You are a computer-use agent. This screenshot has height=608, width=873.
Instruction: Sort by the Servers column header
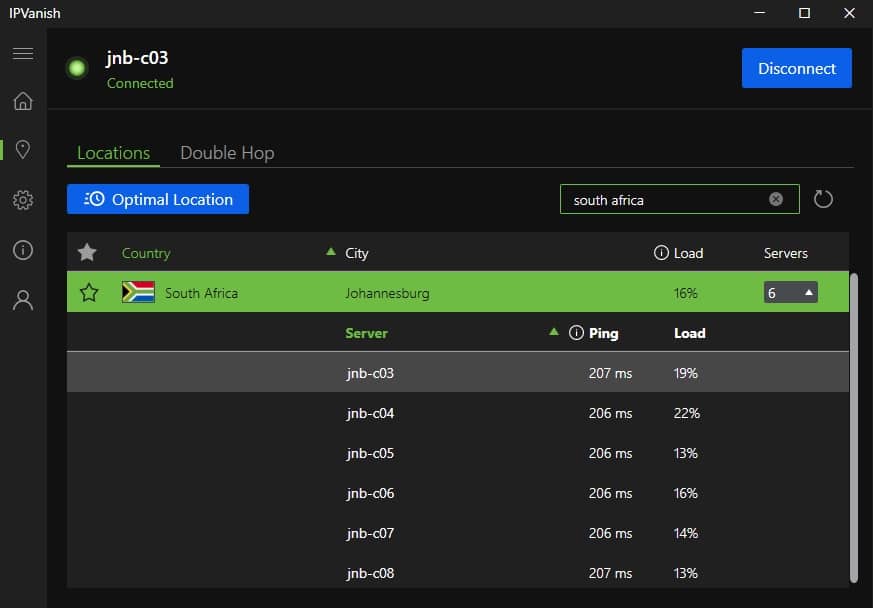pyautogui.click(x=786, y=253)
